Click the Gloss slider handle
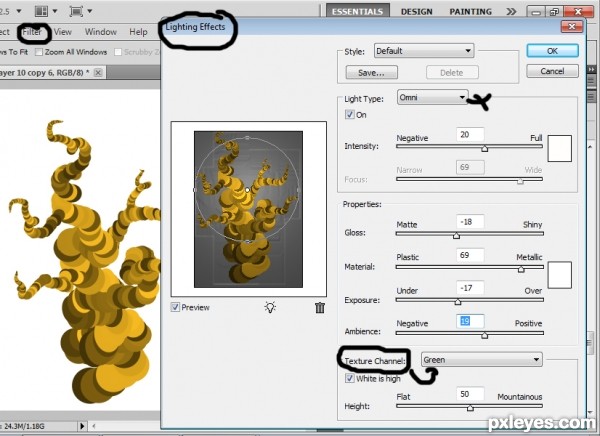Screen dimensions: 600x436 456,235
